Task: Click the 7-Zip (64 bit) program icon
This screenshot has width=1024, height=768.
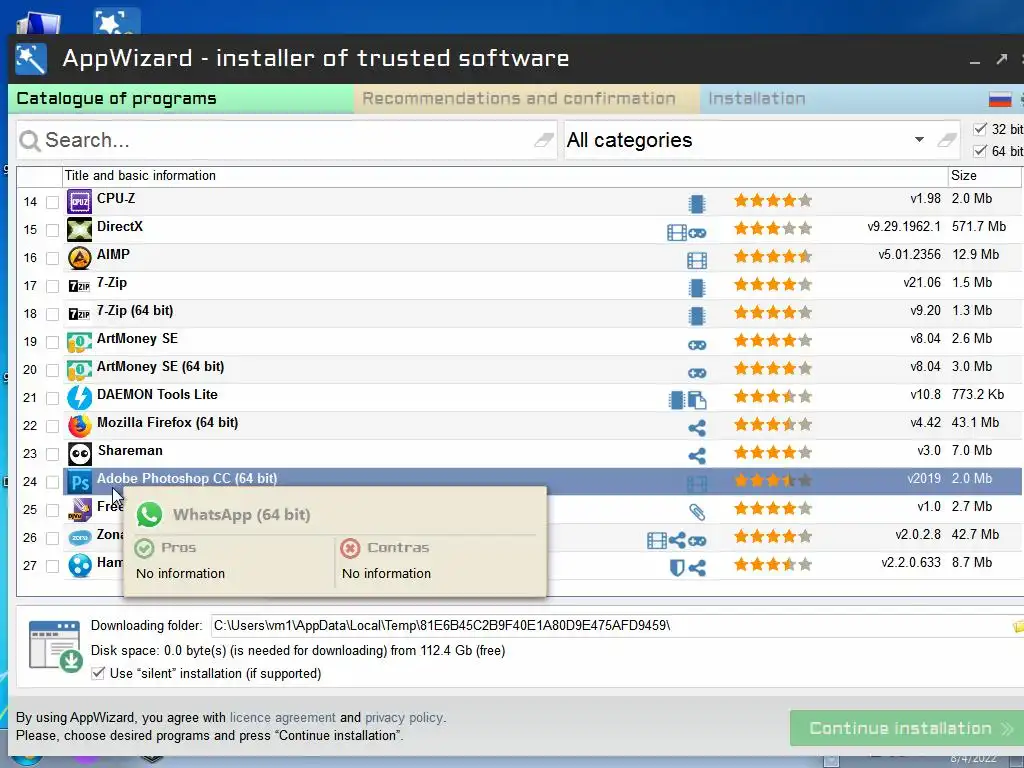Action: pyautogui.click(x=80, y=313)
